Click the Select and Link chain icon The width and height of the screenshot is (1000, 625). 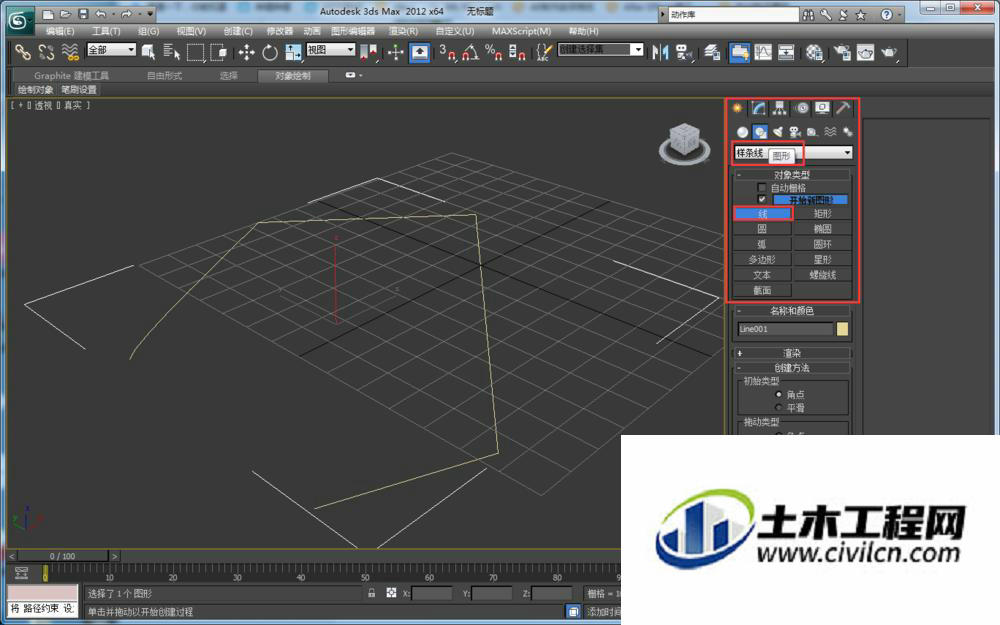(23, 52)
